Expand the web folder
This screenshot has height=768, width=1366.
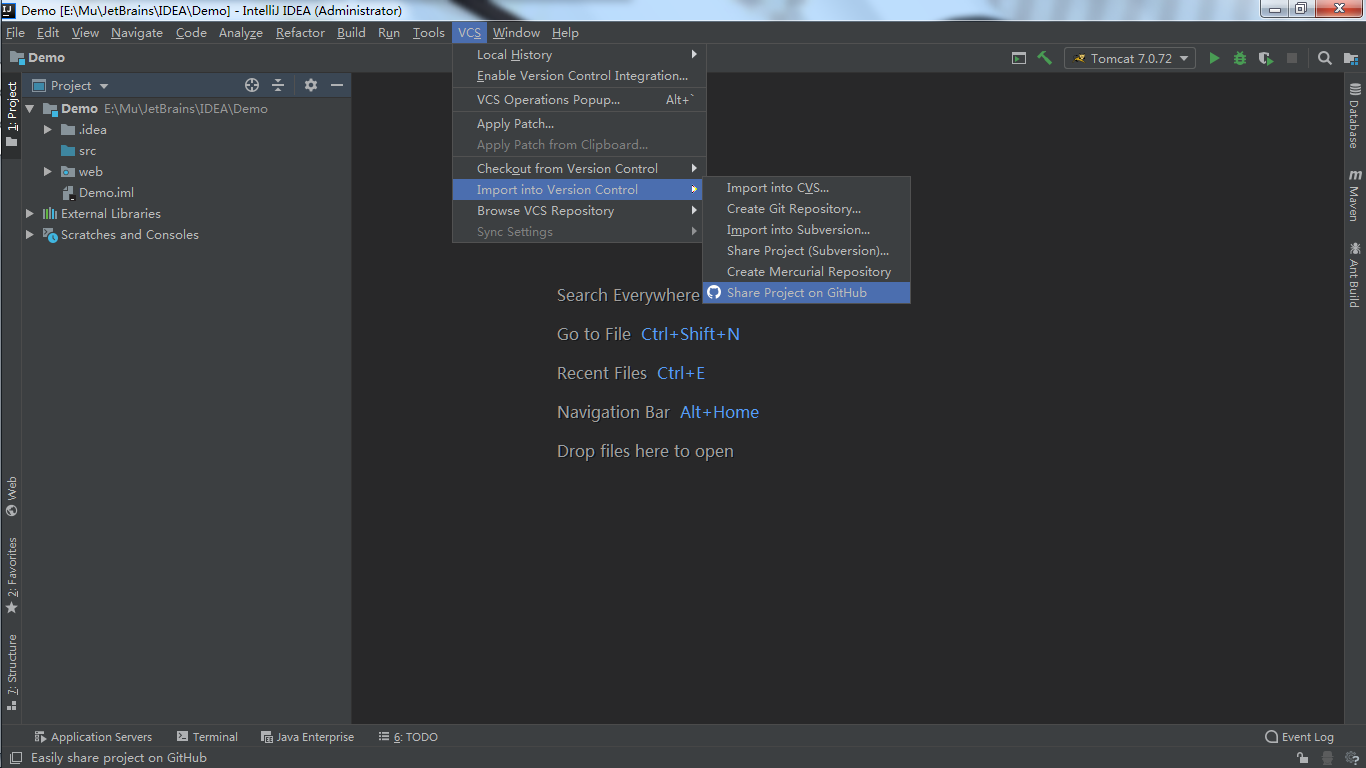pos(47,171)
